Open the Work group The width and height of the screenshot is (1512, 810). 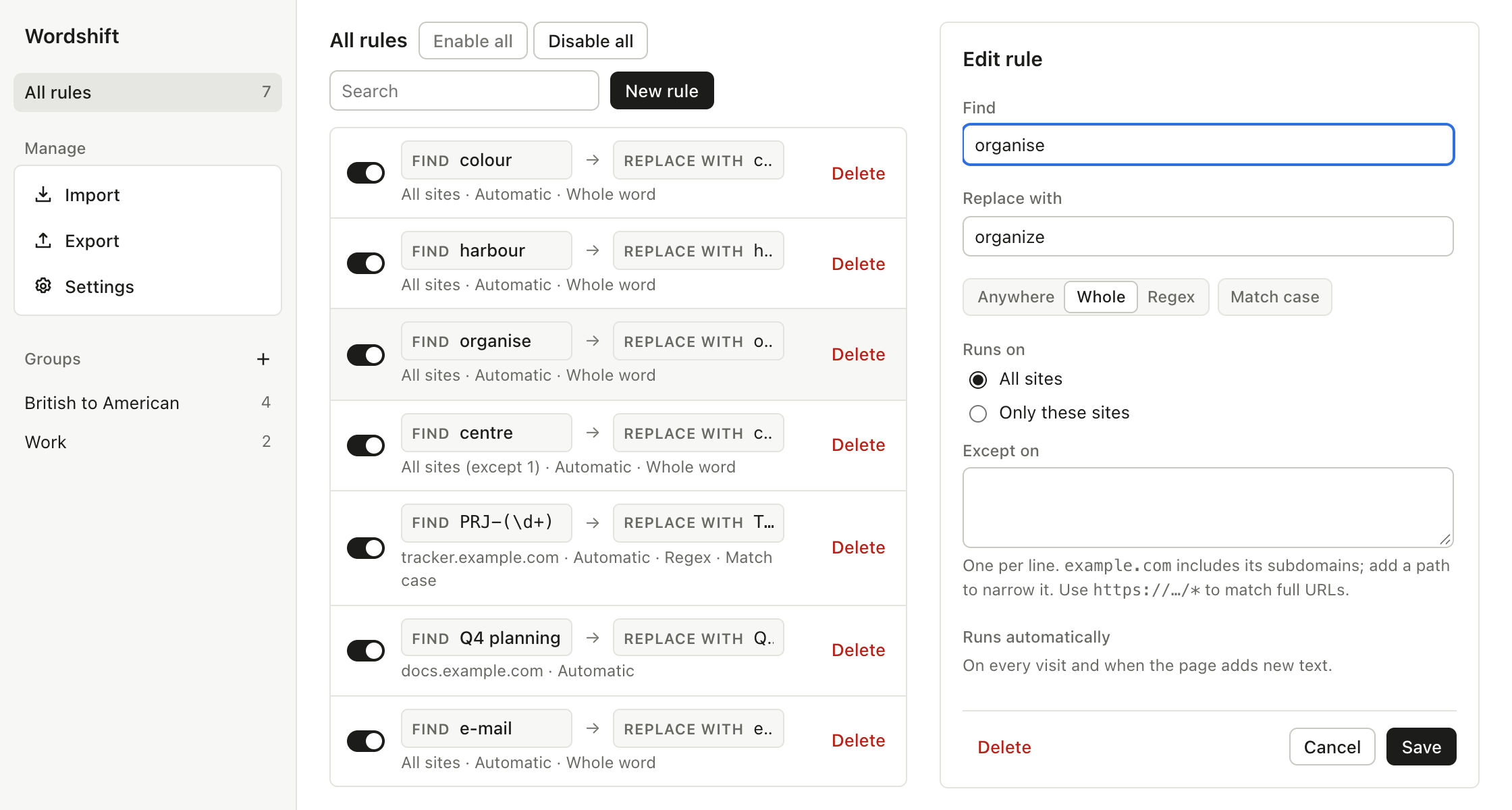pos(148,442)
